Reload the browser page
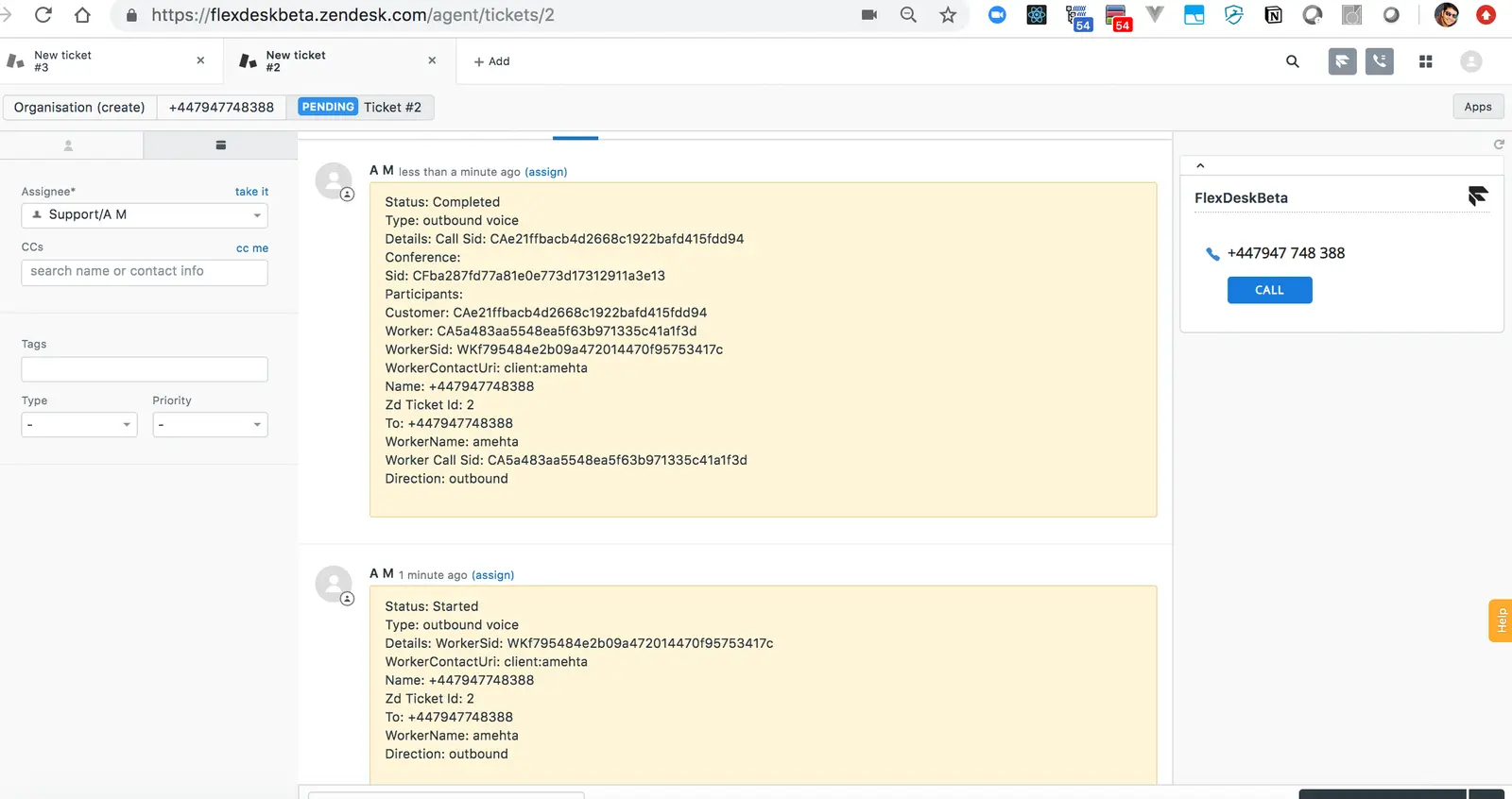Viewport: 1512px width, 799px height. coord(43,14)
